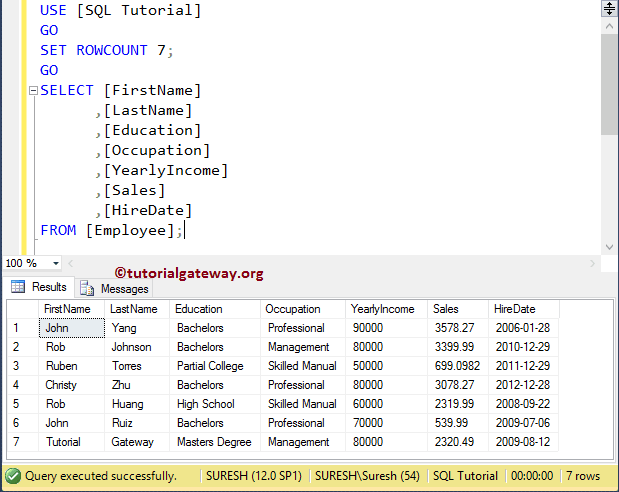Open the 100 % zoom dropdown
The image size is (619, 492).
(x=56, y=263)
